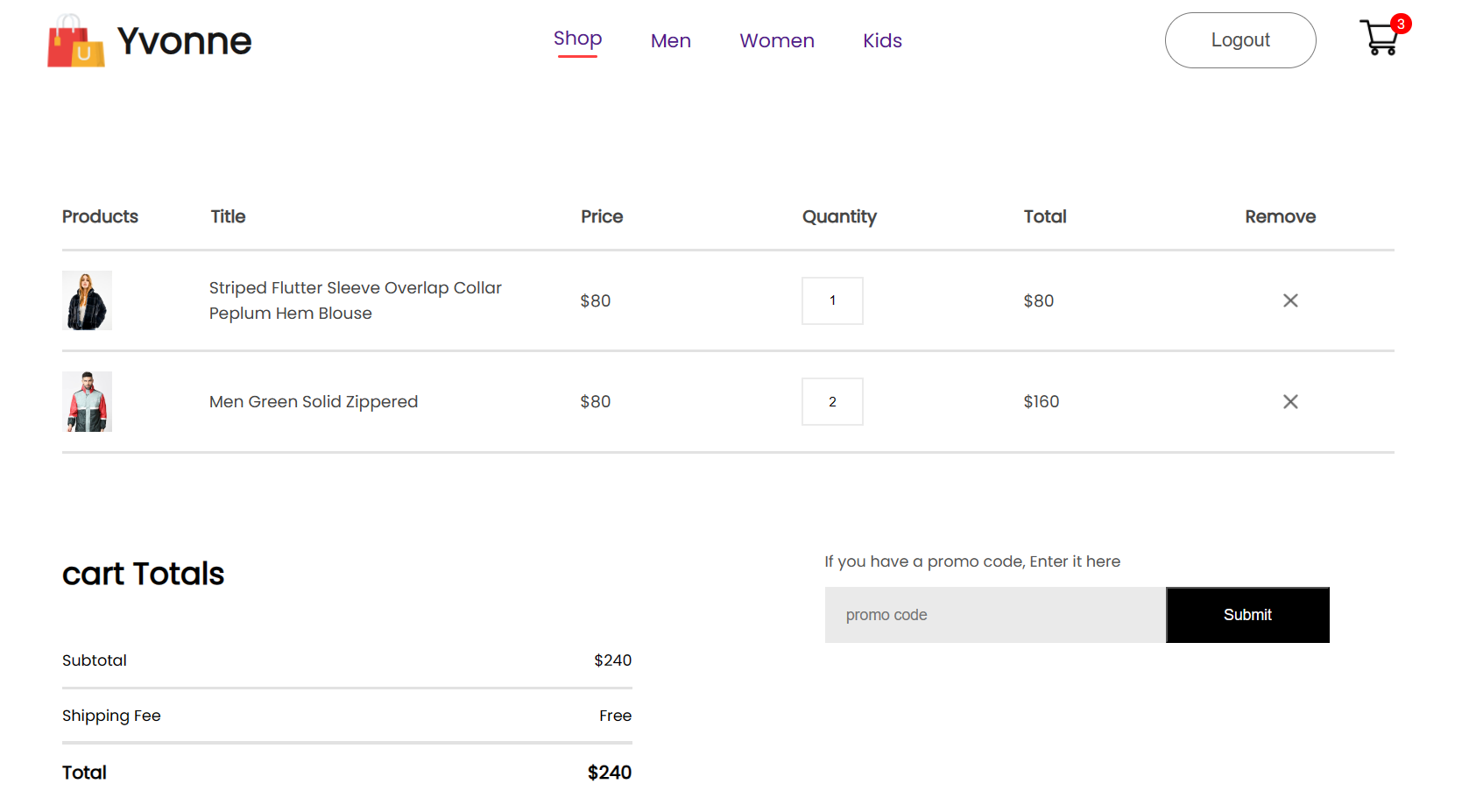Click the Subtotal $240 value
Viewport: 1476px width, 812px height.
click(612, 660)
